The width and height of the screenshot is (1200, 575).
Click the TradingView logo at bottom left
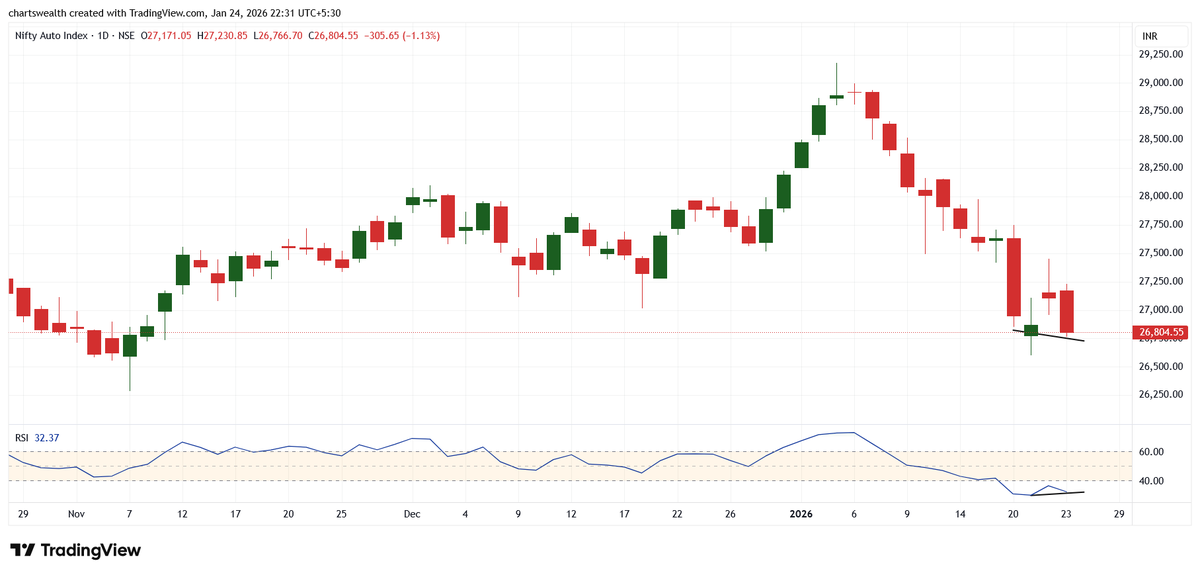point(75,550)
